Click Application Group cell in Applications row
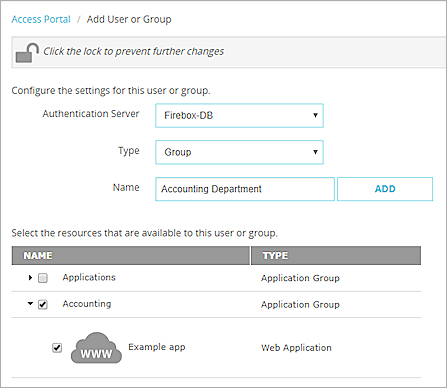Viewport: 447px width, 388px height. click(300, 278)
